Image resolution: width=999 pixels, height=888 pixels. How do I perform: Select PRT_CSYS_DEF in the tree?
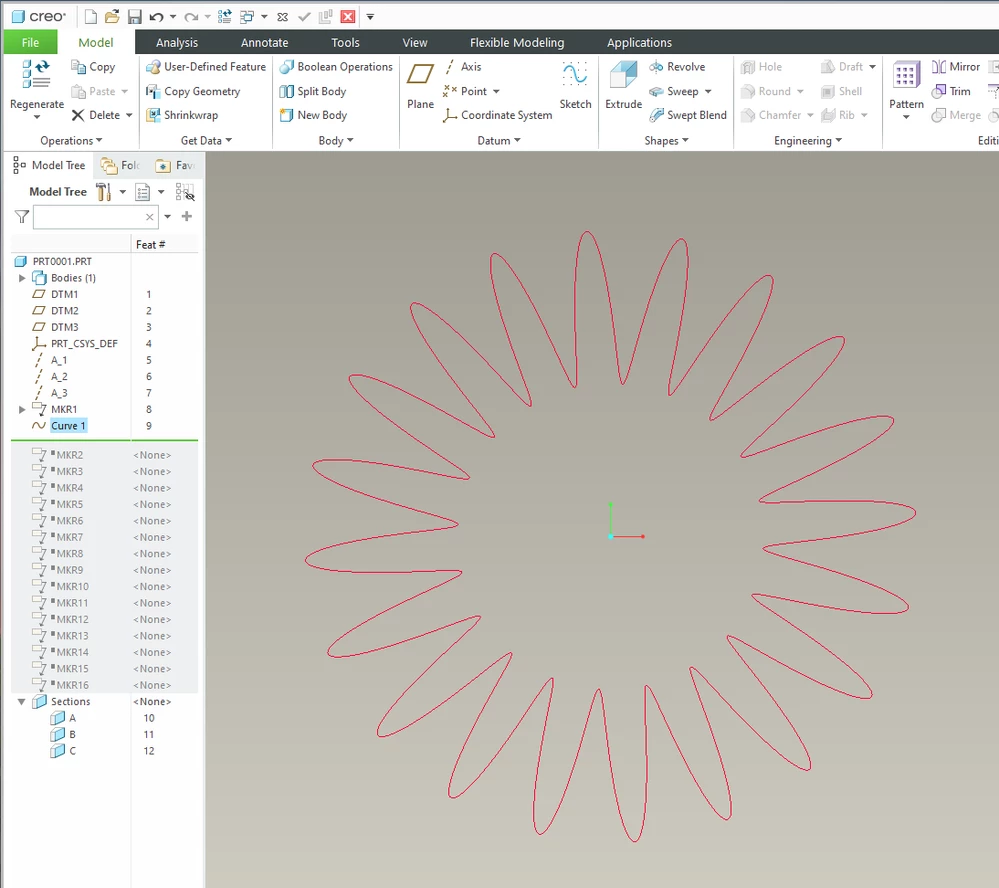tap(84, 343)
